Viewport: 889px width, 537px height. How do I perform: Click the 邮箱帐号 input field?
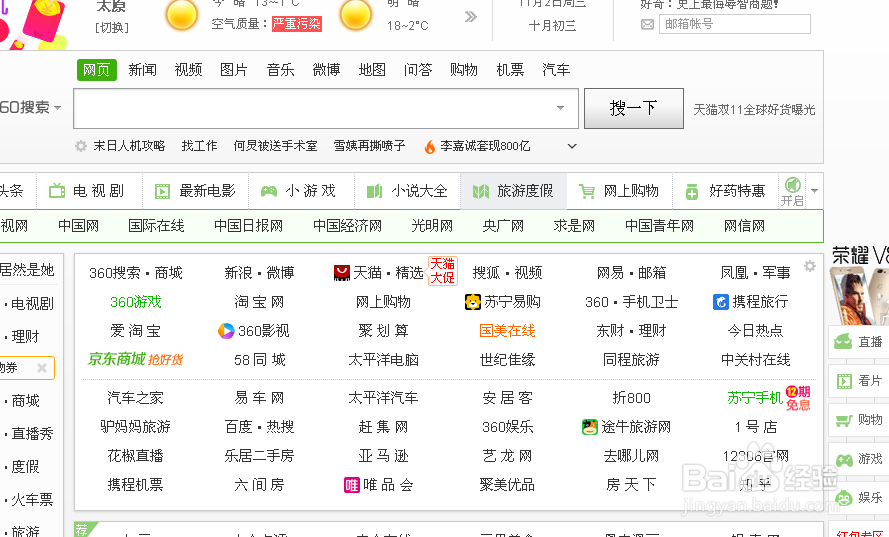[735, 24]
